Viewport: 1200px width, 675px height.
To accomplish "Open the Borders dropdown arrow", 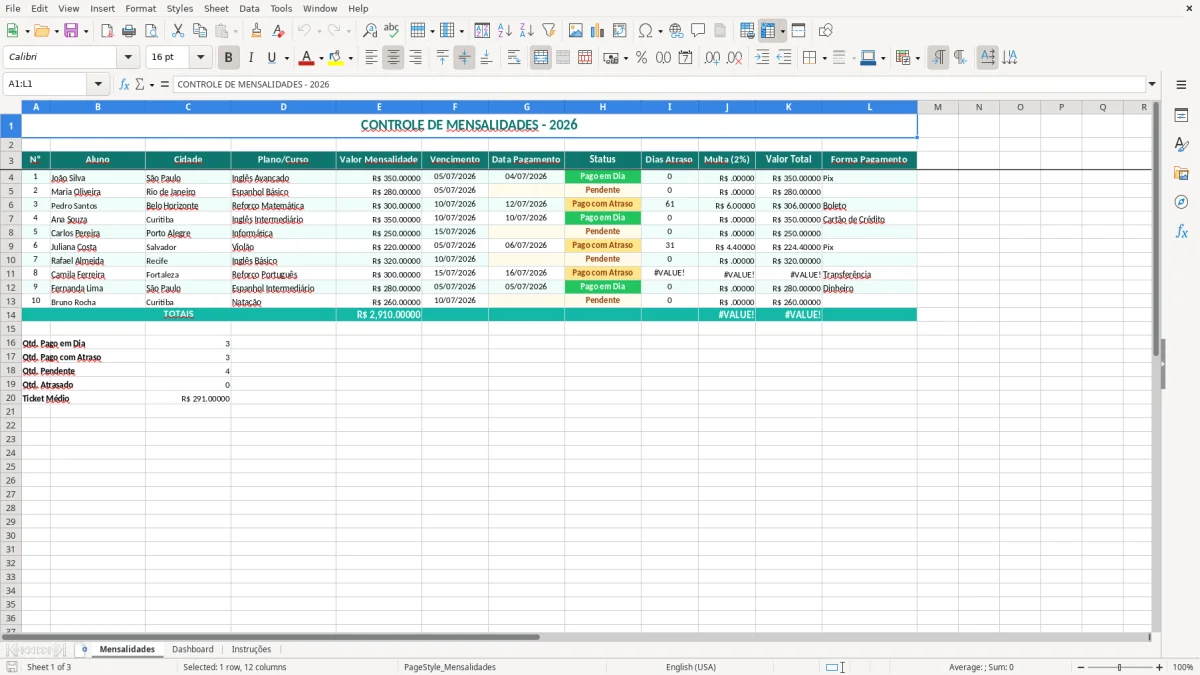I will (824, 58).
